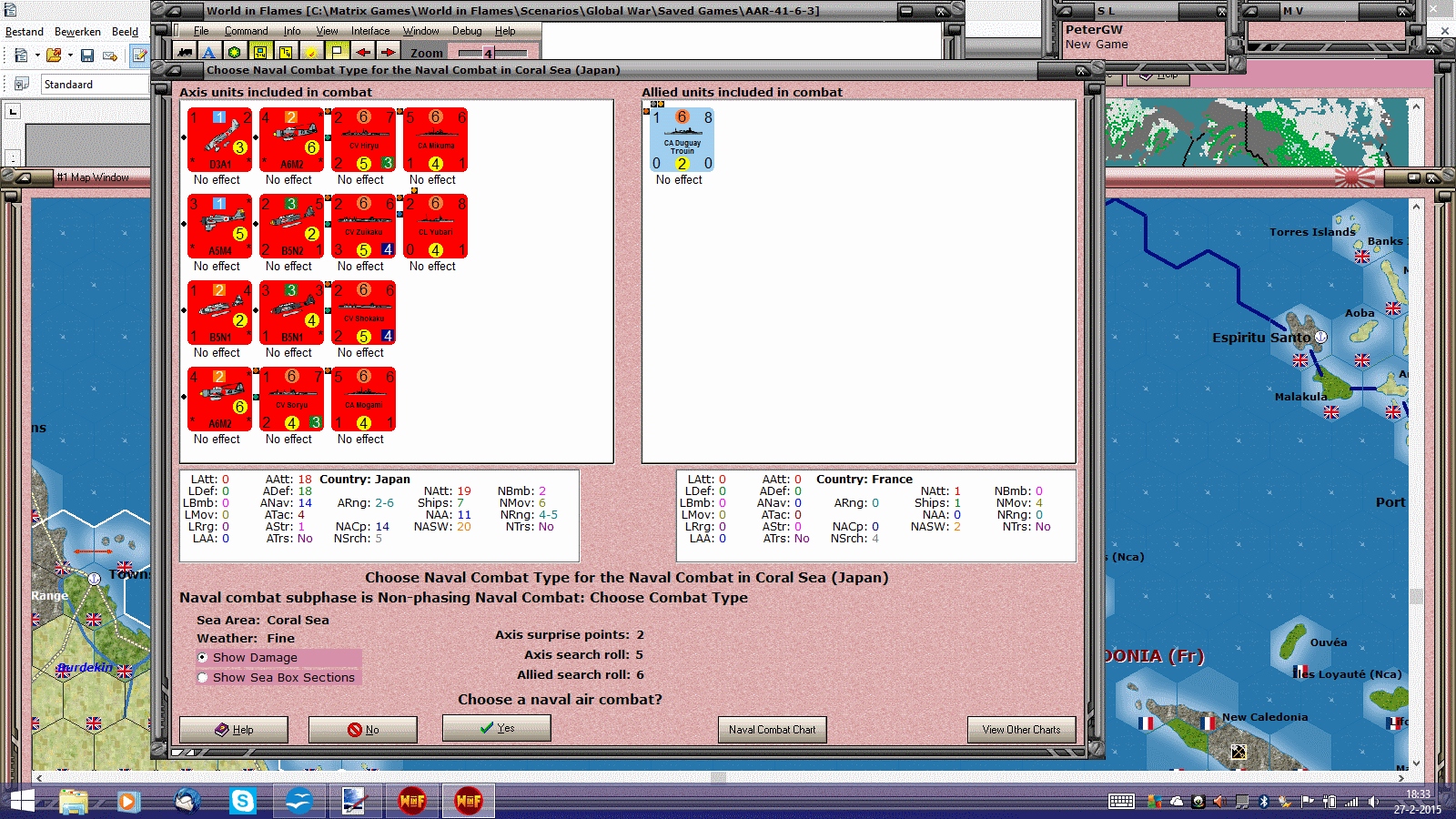Click the blue letter A toolbar icon
The height and width of the screenshot is (819, 1456).
[x=208, y=52]
